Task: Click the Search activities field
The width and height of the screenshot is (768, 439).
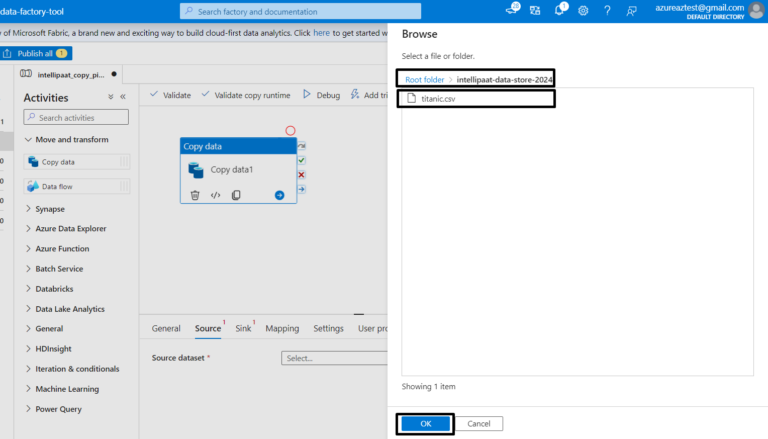Action: coord(76,118)
